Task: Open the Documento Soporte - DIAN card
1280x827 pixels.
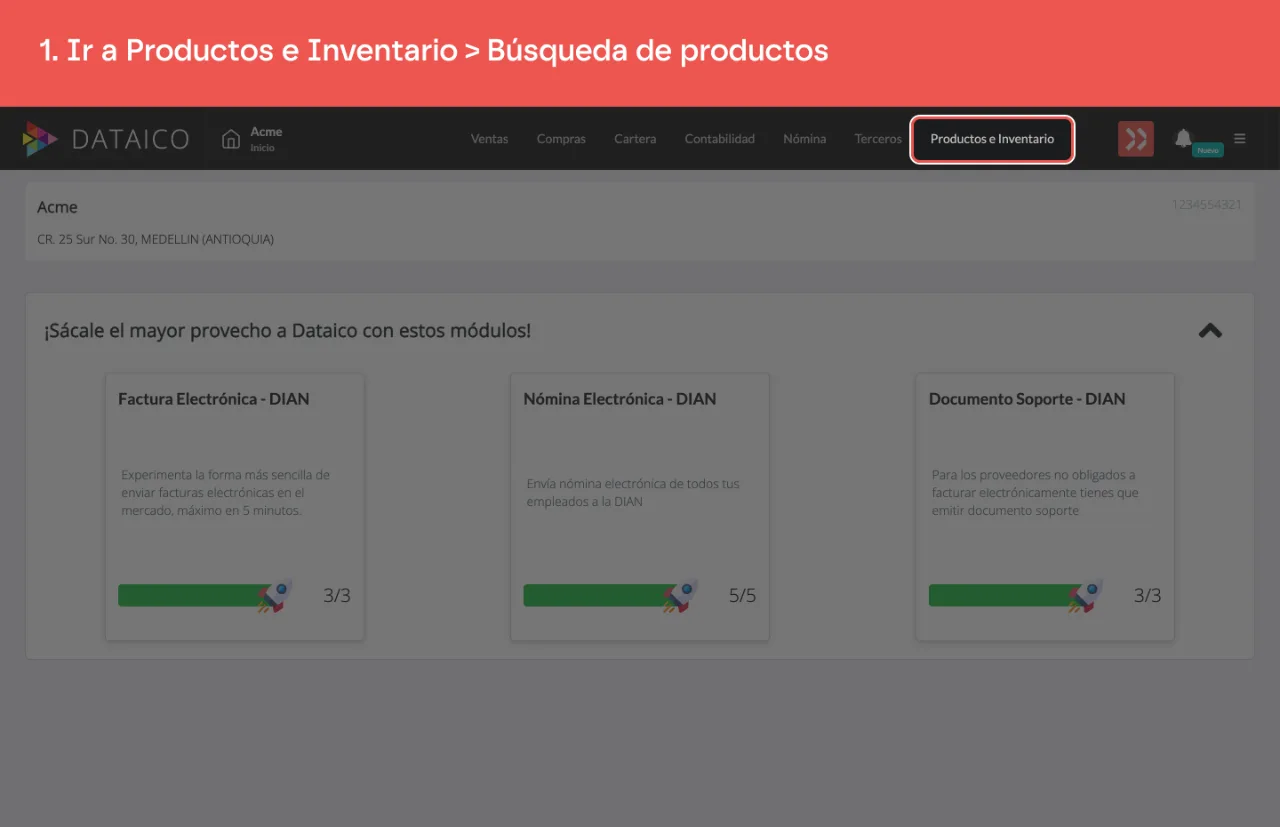Action: pyautogui.click(x=1045, y=507)
